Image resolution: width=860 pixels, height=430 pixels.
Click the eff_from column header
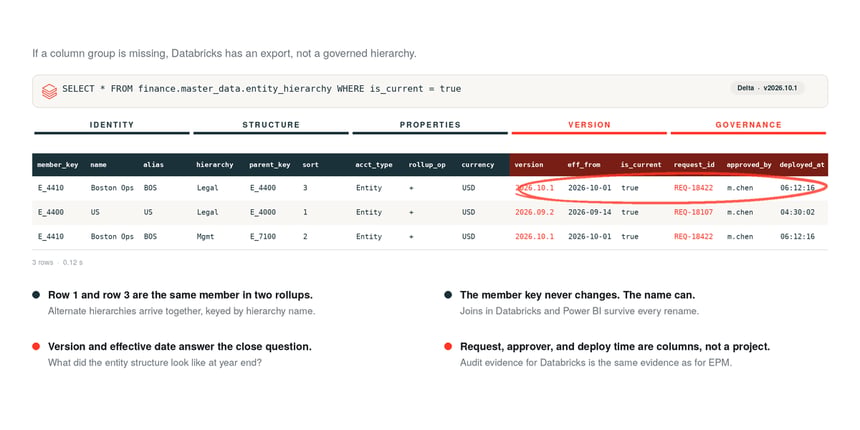tap(584, 165)
